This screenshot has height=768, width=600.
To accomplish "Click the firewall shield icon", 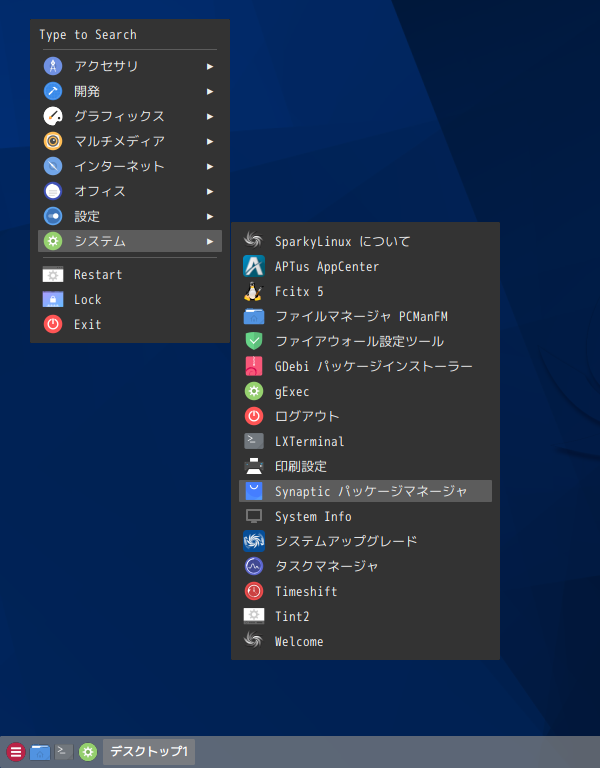I will click(254, 341).
